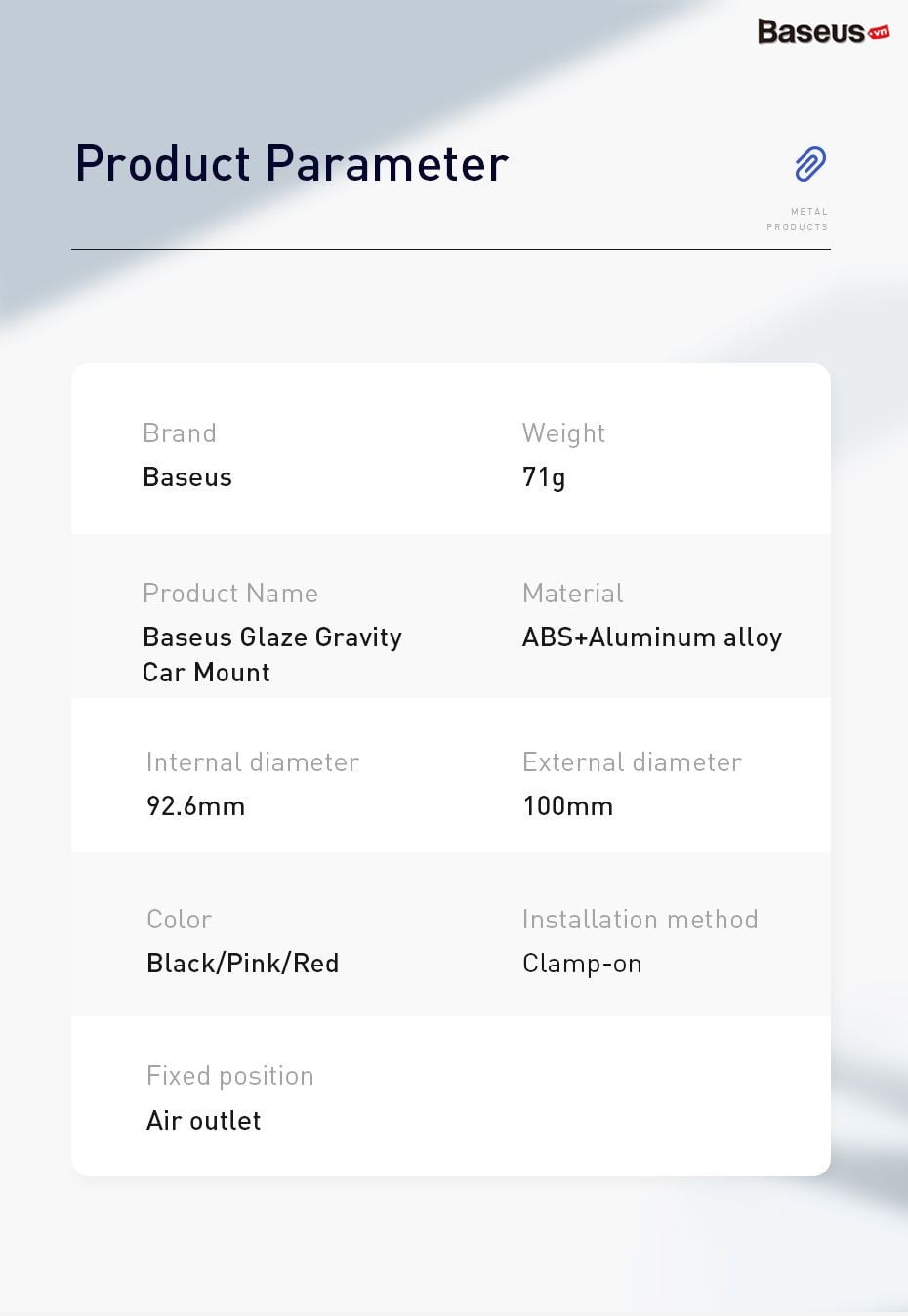908x1316 pixels.
Task: Select the Air outlet value
Action: (x=204, y=1121)
